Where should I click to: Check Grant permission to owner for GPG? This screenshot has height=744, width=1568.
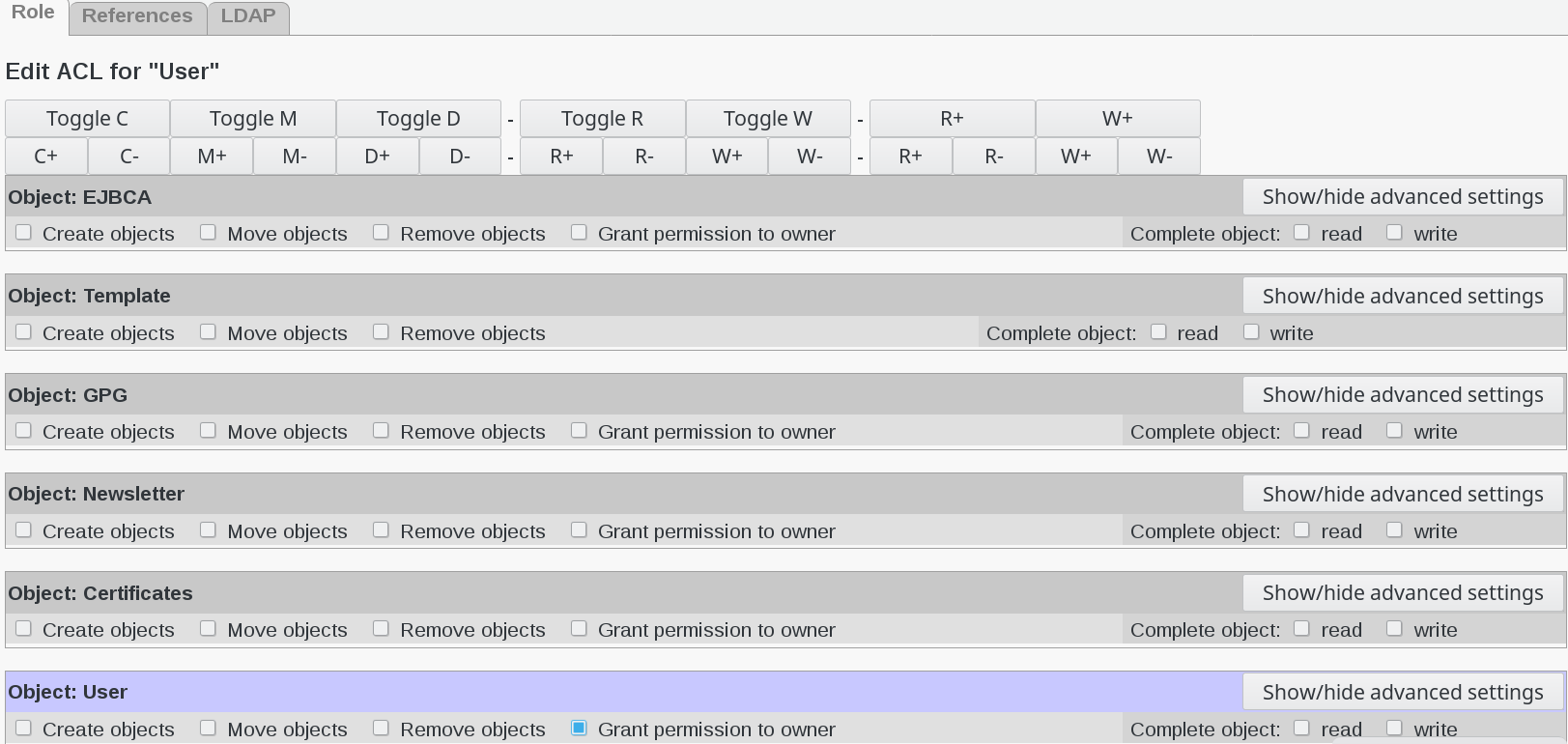tap(579, 431)
